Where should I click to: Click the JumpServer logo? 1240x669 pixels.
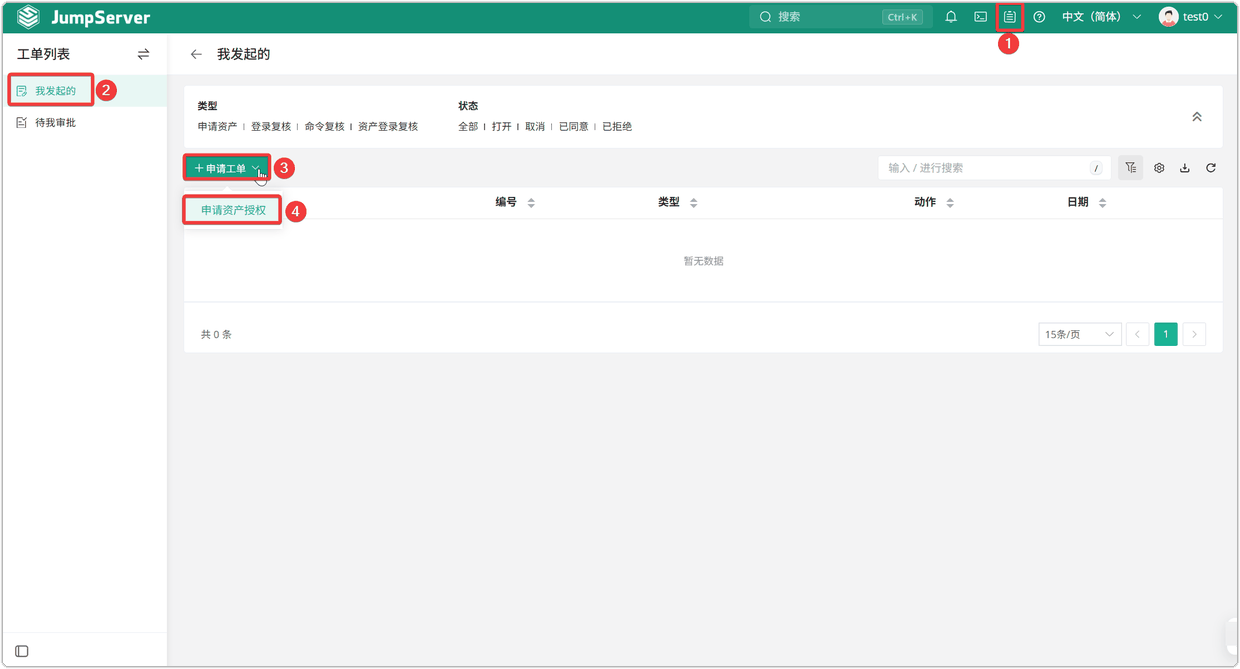coord(83,17)
